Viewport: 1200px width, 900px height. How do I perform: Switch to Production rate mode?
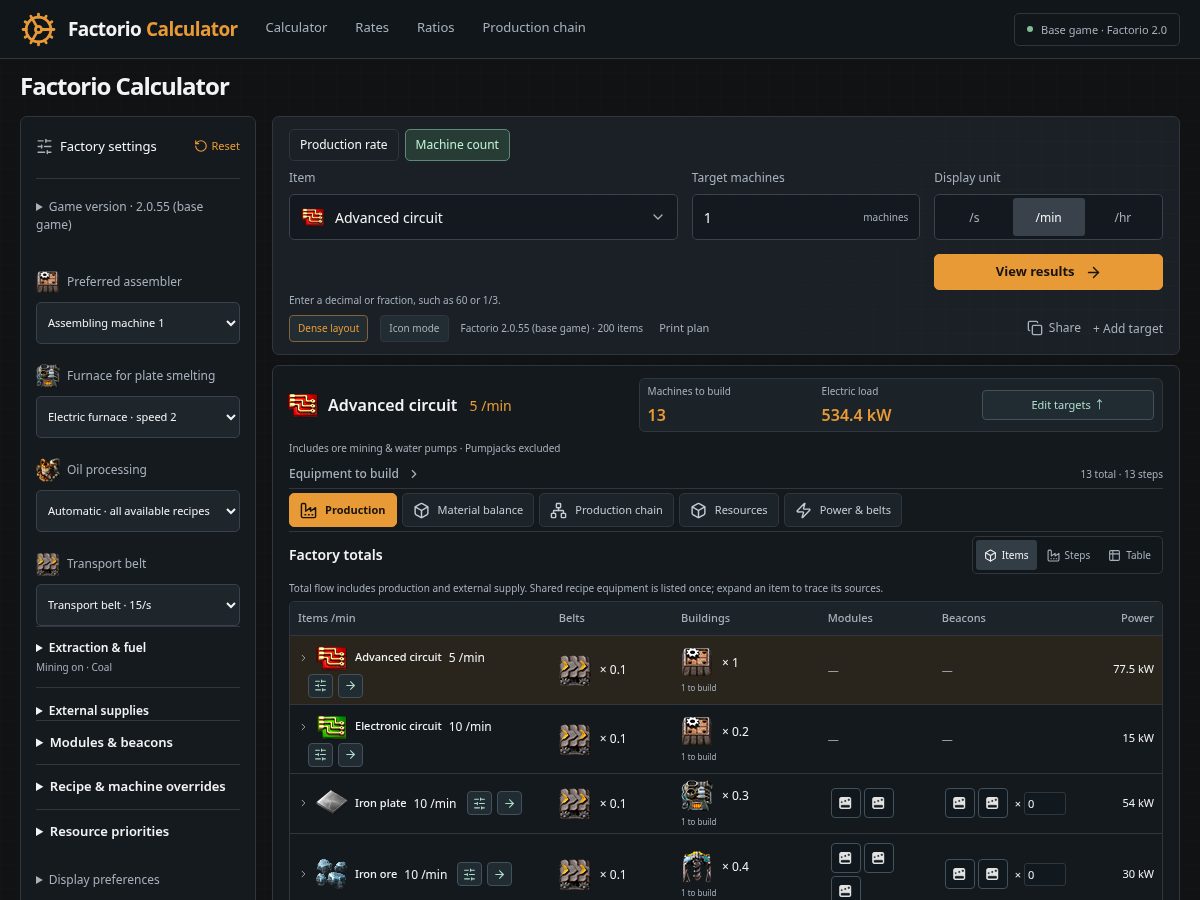pos(344,145)
